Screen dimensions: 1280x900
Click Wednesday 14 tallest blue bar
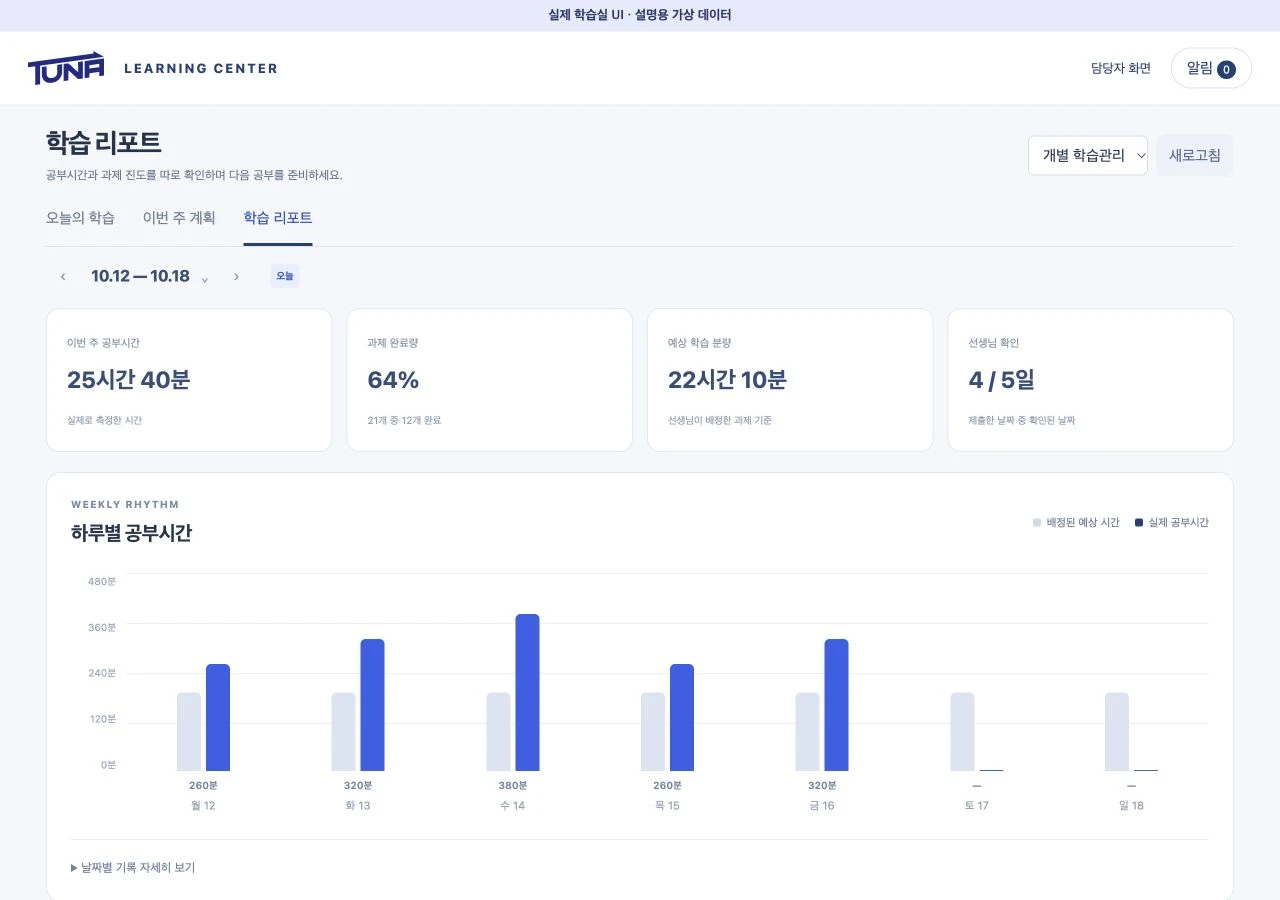[x=527, y=693]
